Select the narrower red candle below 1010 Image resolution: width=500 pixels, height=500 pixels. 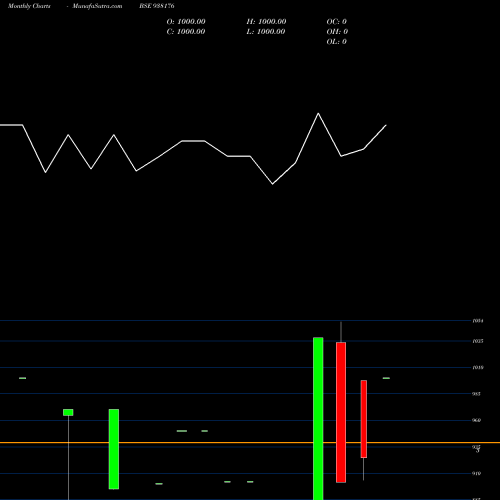pyautogui.click(x=364, y=419)
